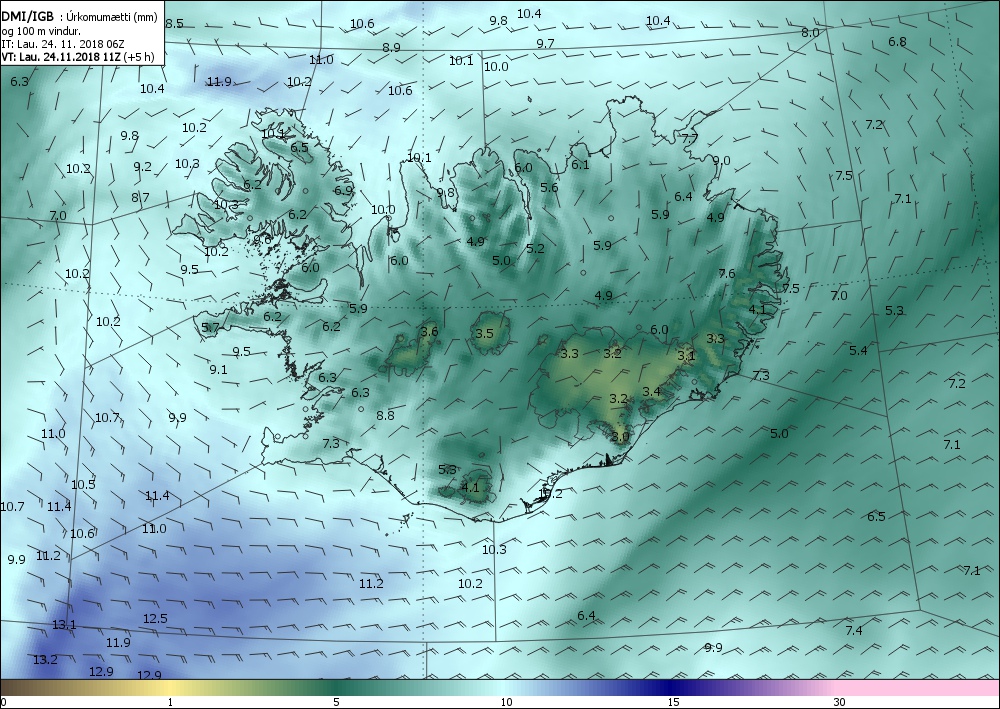
Task: Click the 5.2 value on the map
Action: click(x=536, y=249)
